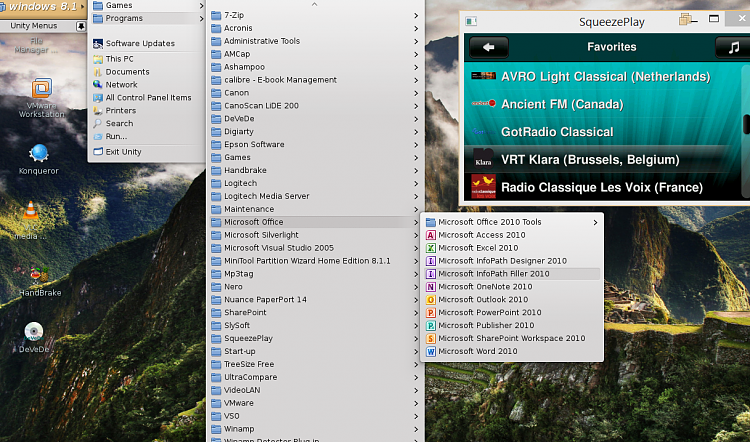750x442 pixels.
Task: Click the DeVeDe desktop icon
Action: 34,338
